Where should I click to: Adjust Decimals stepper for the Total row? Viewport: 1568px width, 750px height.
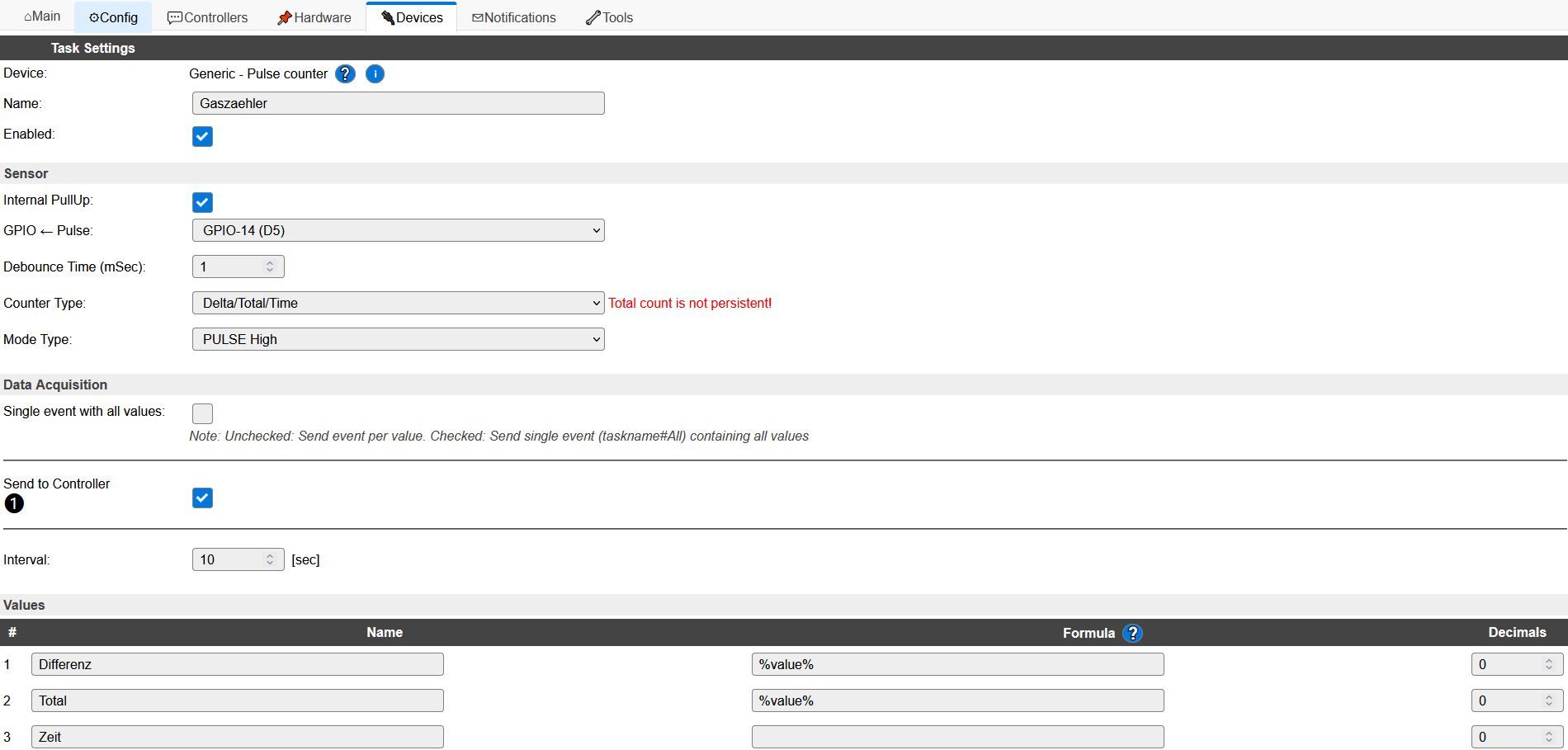pos(1548,700)
